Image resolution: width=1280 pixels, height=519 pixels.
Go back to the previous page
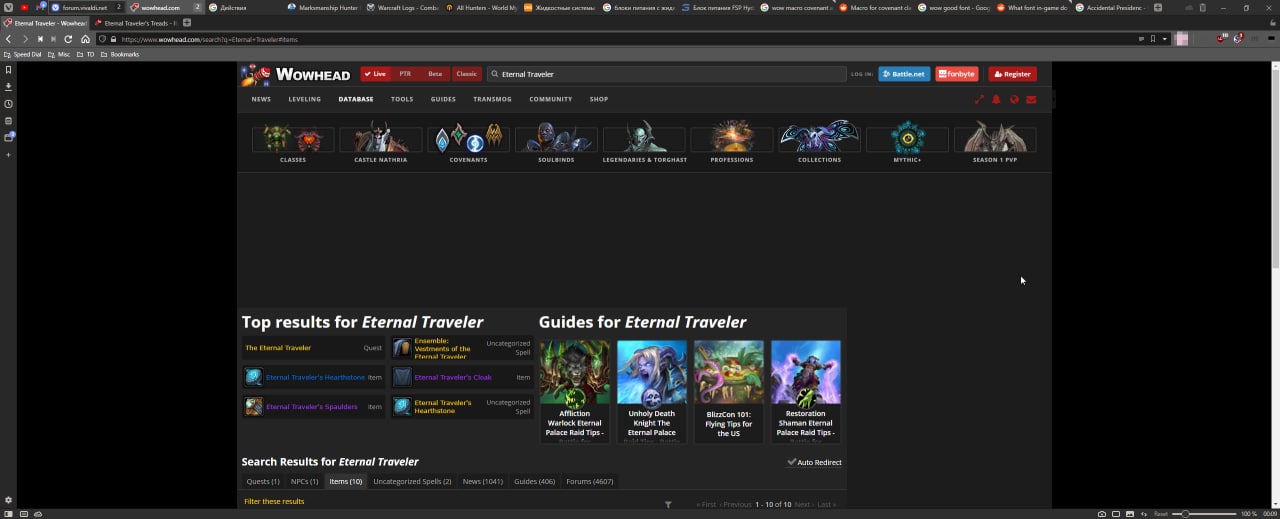(x=9, y=39)
